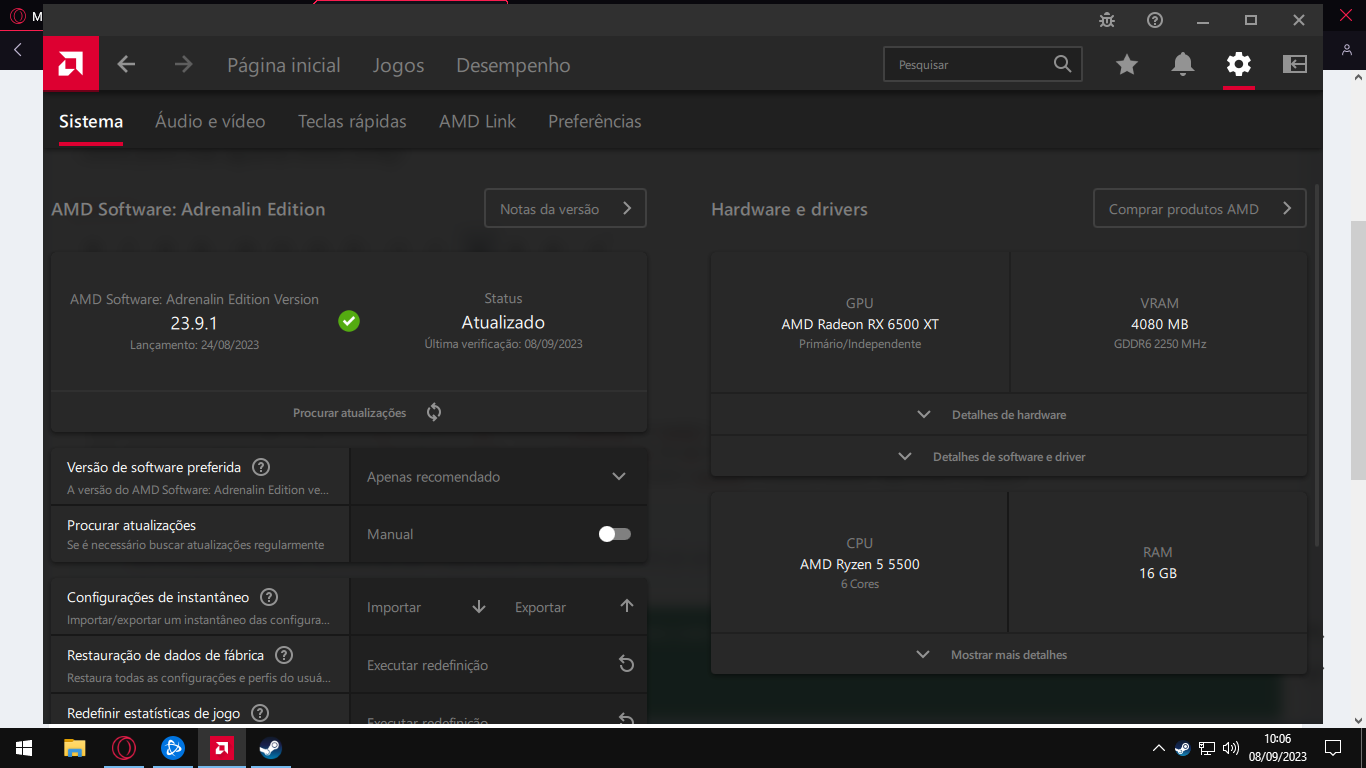Image resolution: width=1366 pixels, height=768 pixels.
Task: Switch to the Sistema tab
Action: tap(91, 121)
